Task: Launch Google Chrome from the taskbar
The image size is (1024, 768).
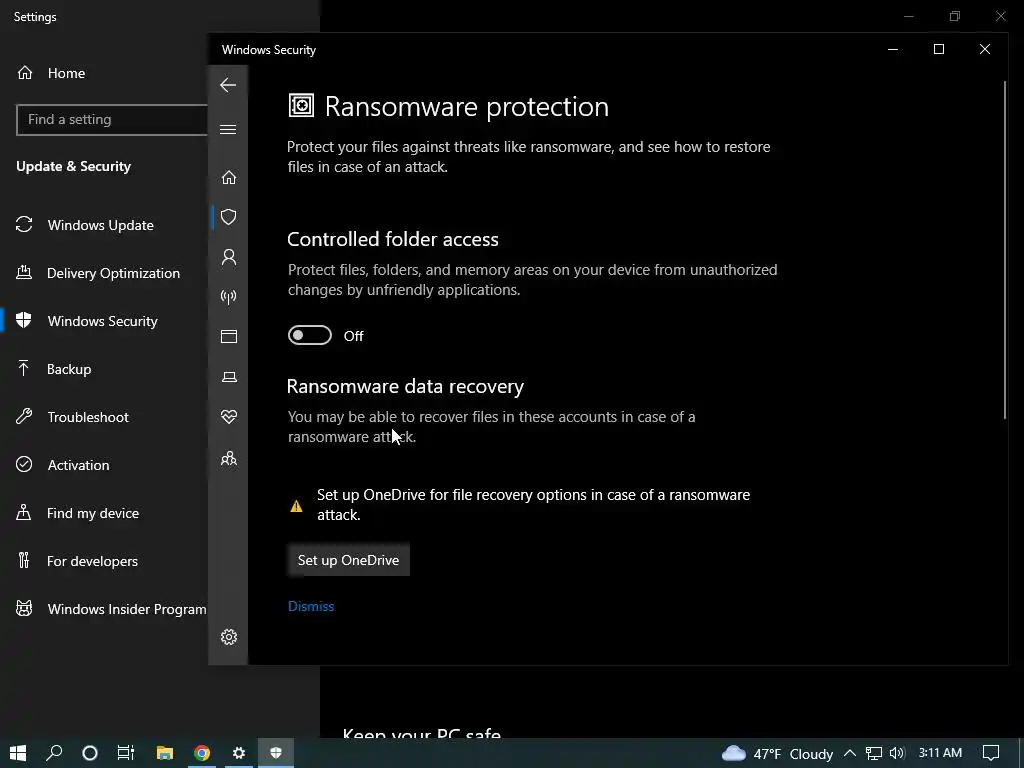Action: tap(202, 753)
